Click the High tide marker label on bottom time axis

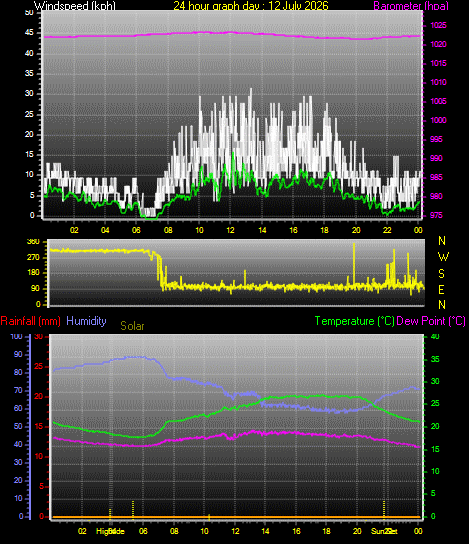tap(110, 531)
